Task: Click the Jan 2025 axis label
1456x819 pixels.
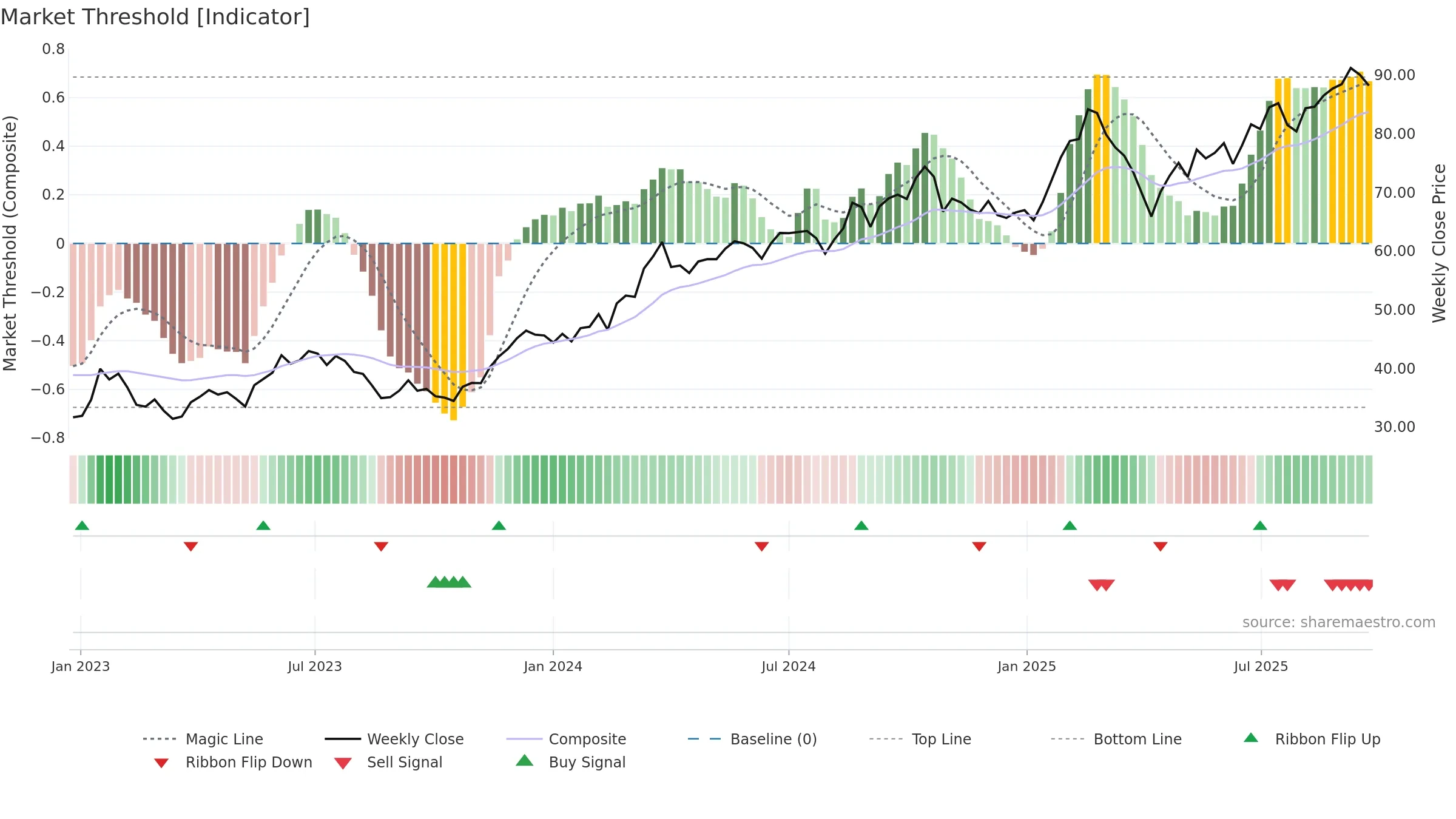Action: click(x=1027, y=666)
